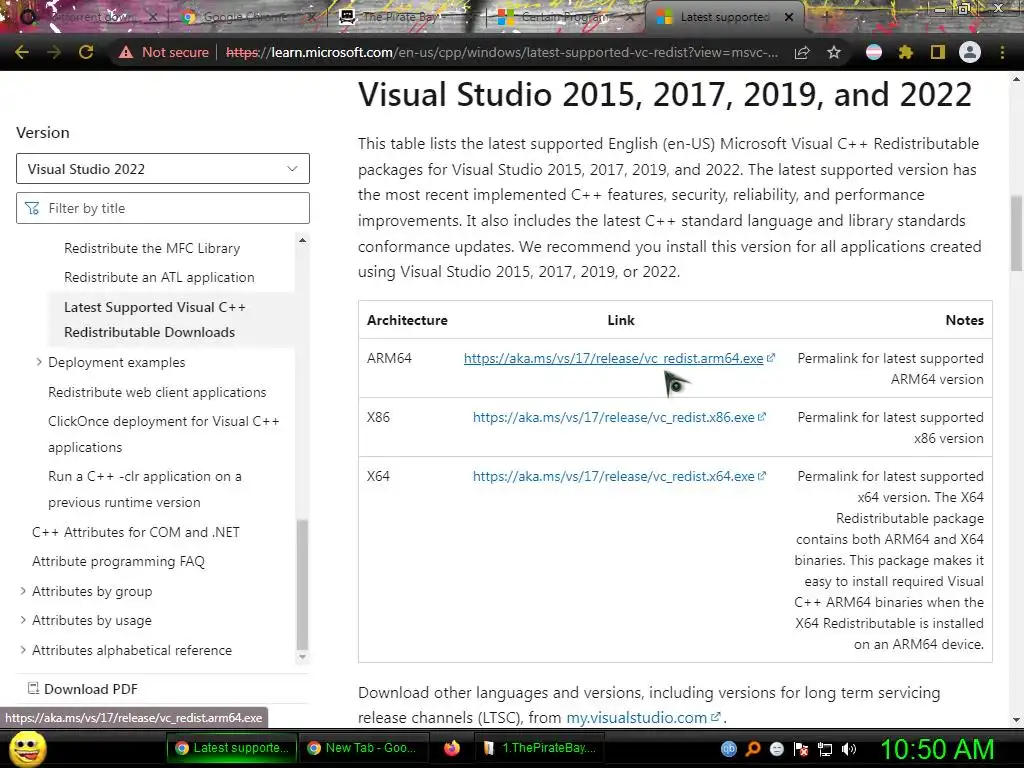Screen dimensions: 1024x768
Task: Click the filter funnel icon
Action: (x=31, y=208)
